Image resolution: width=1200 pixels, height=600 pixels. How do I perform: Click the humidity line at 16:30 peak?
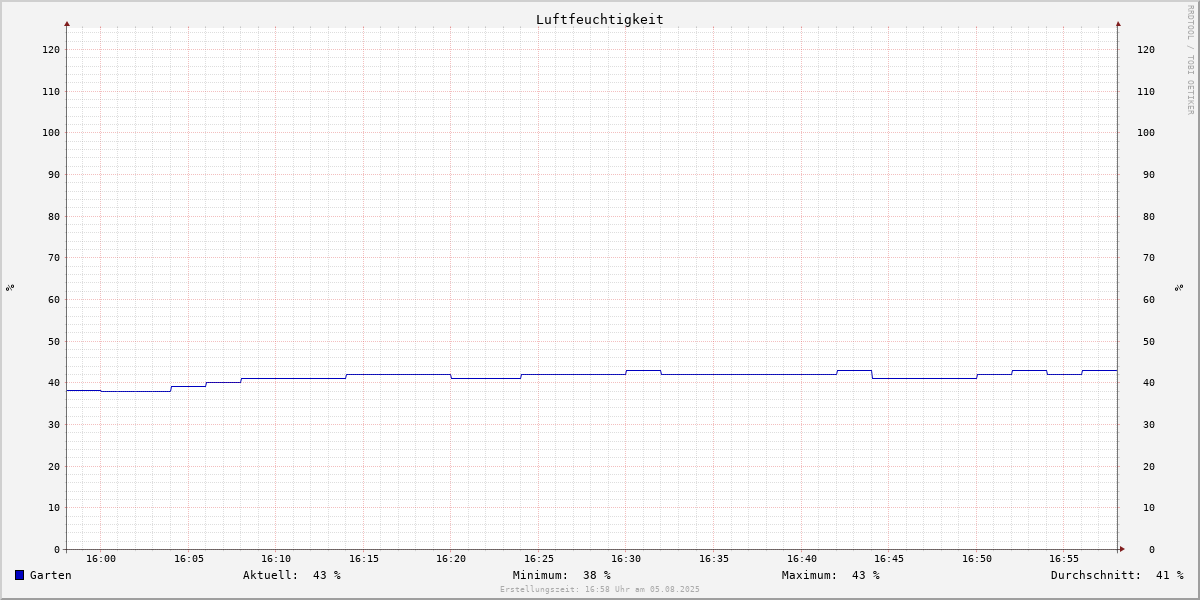(643, 370)
